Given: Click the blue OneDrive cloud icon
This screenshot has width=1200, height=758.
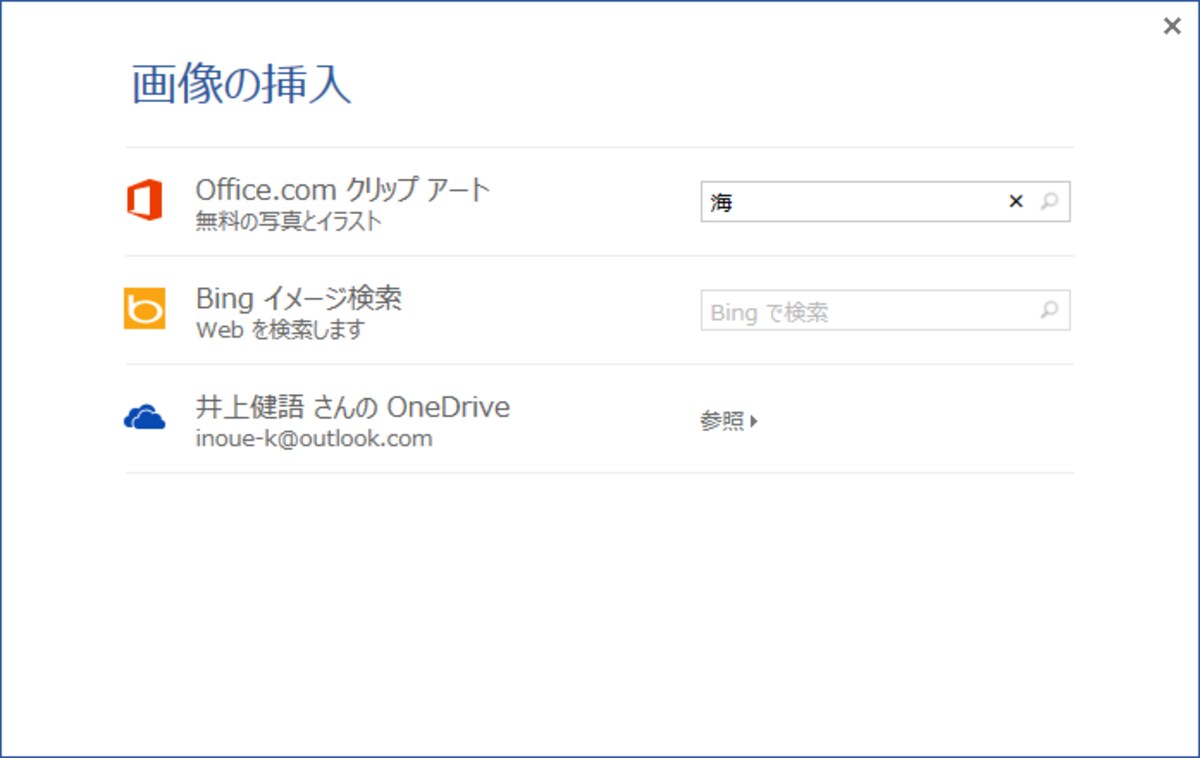Looking at the screenshot, I should pyautogui.click(x=144, y=418).
